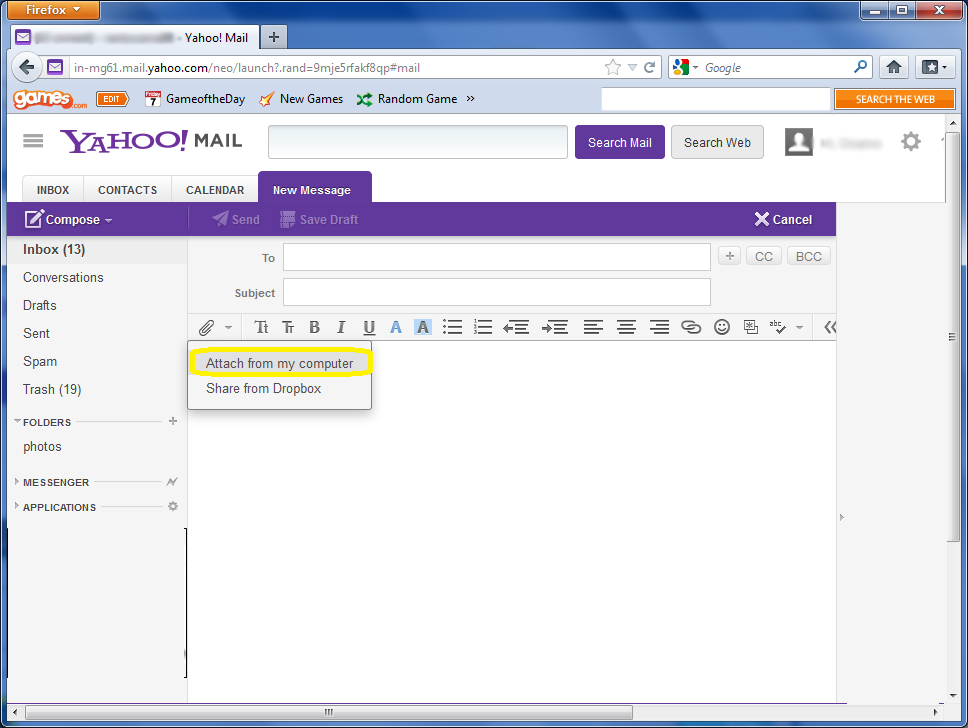
Task: Send the message
Action: [236, 219]
